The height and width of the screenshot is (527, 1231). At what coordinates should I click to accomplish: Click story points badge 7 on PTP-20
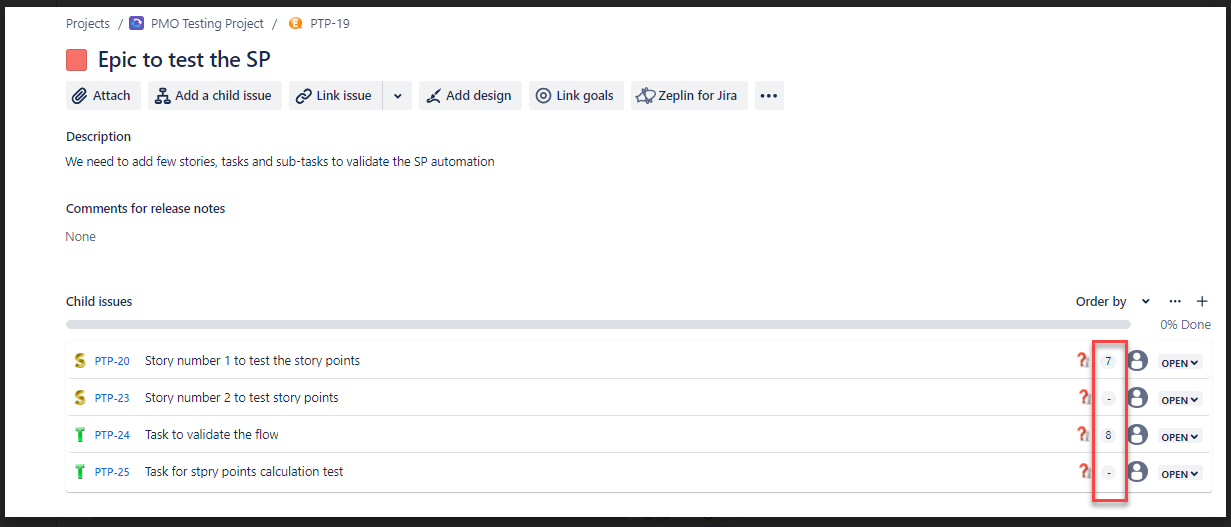click(1108, 361)
